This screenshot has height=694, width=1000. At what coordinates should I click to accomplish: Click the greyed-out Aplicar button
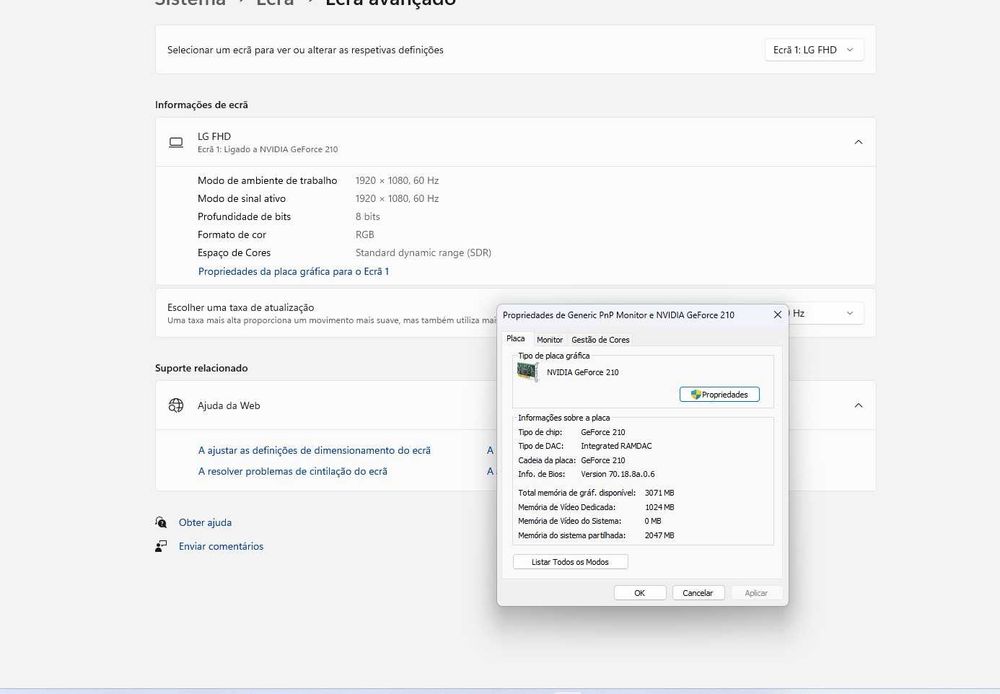[756, 593]
